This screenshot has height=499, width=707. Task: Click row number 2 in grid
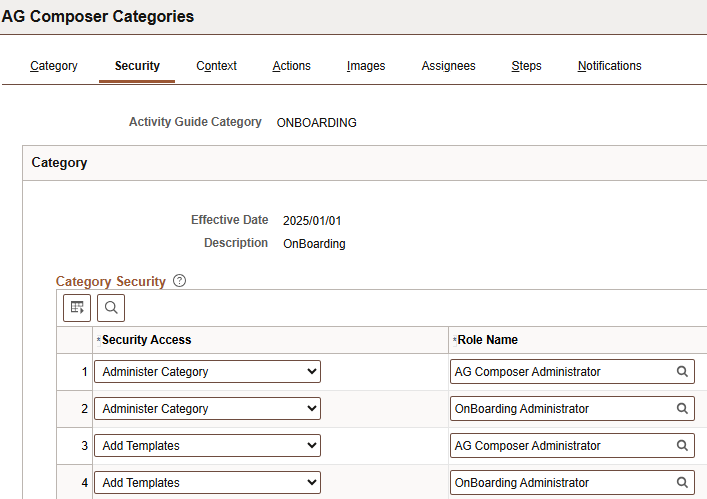pyautogui.click(x=84, y=409)
